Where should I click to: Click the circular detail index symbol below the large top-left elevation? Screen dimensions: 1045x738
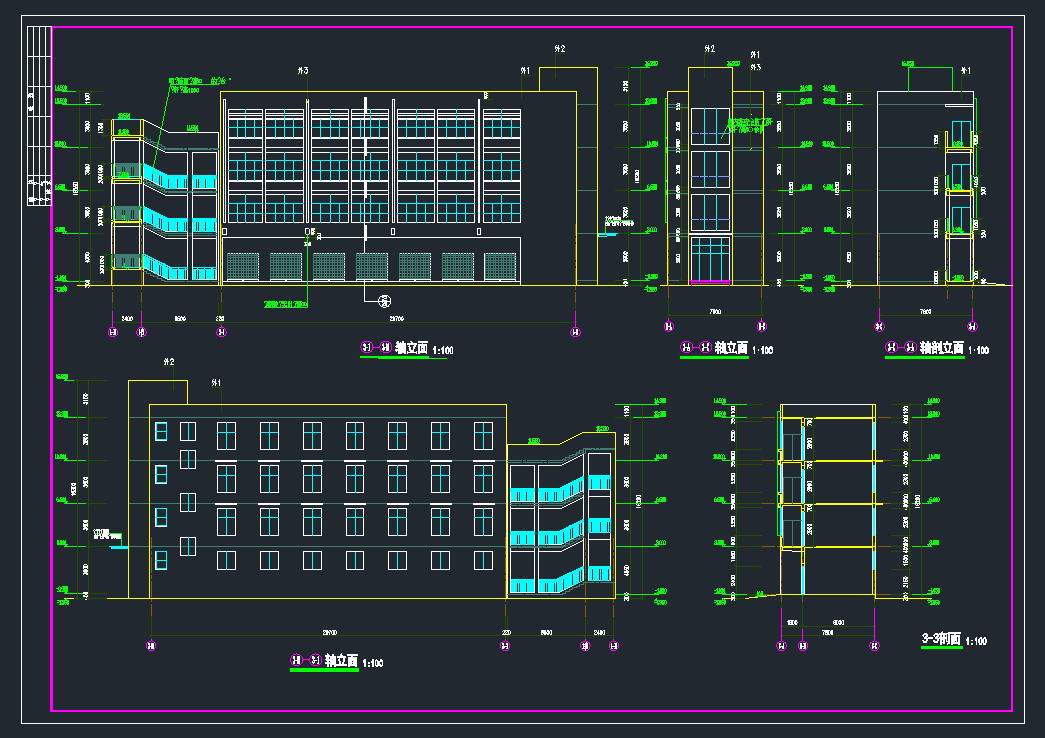(384, 299)
